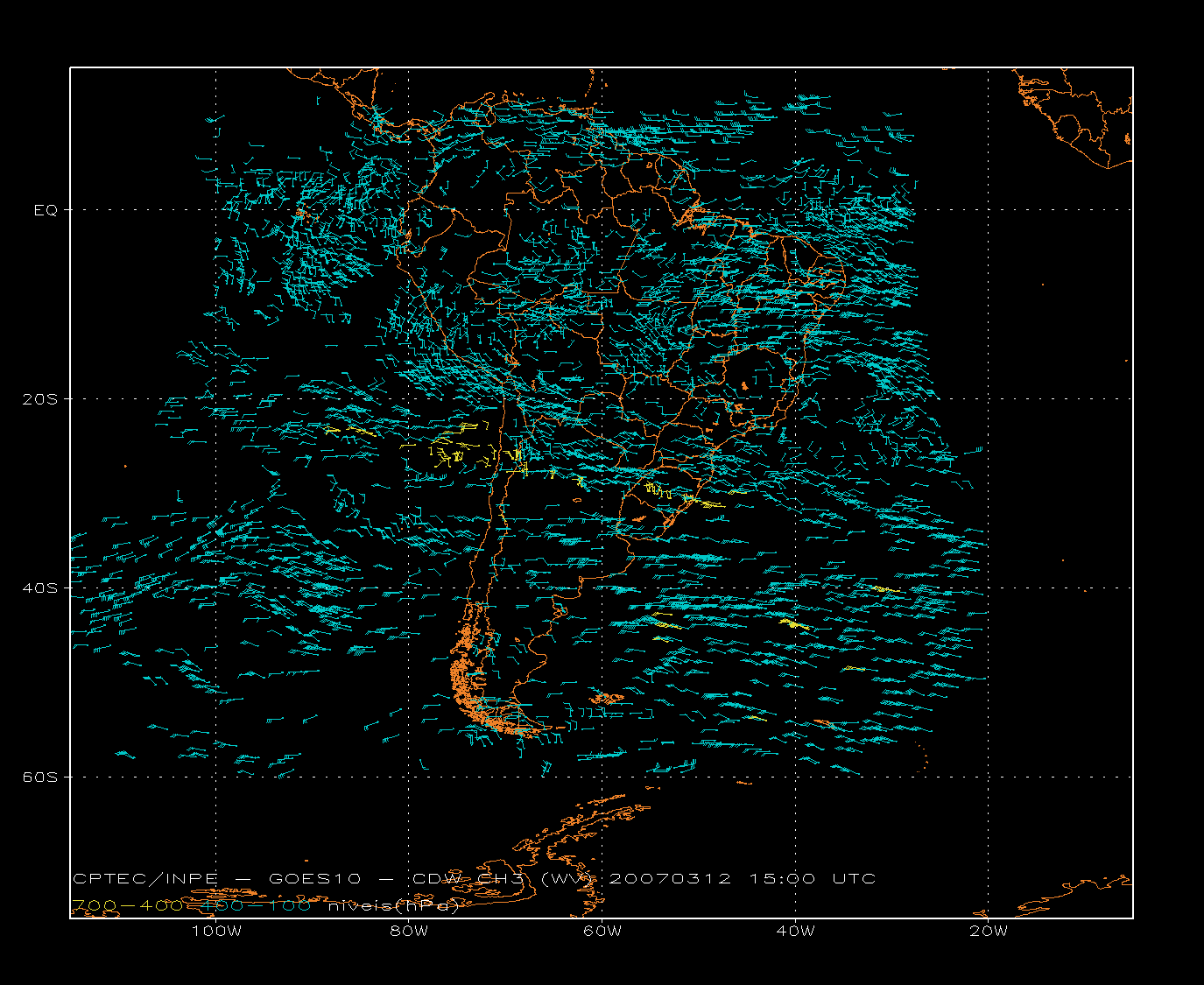The image size is (1204, 985).
Task: Click the '100W' longitude axis label
Action: [216, 931]
